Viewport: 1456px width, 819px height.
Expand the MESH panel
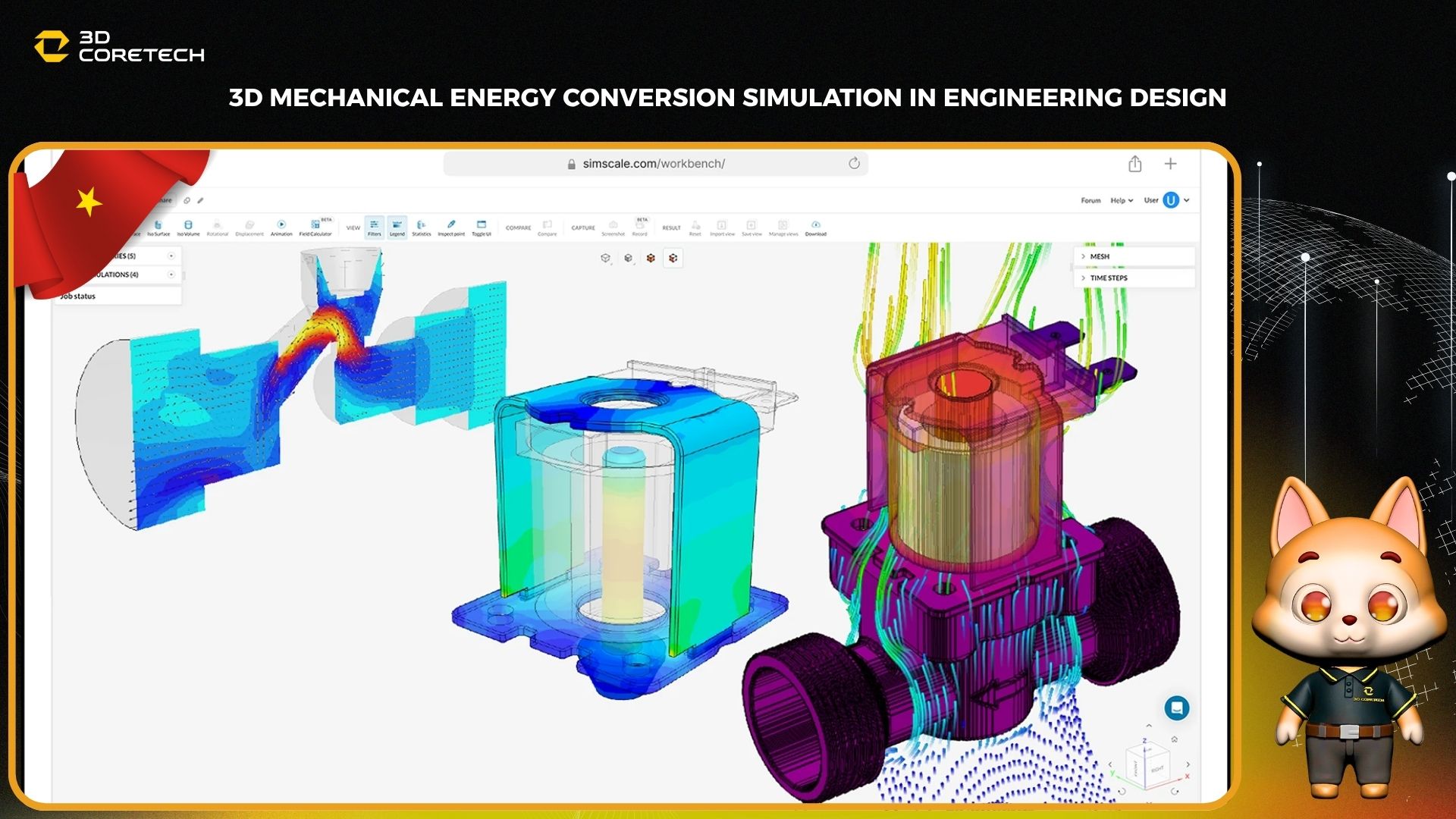click(x=1134, y=257)
